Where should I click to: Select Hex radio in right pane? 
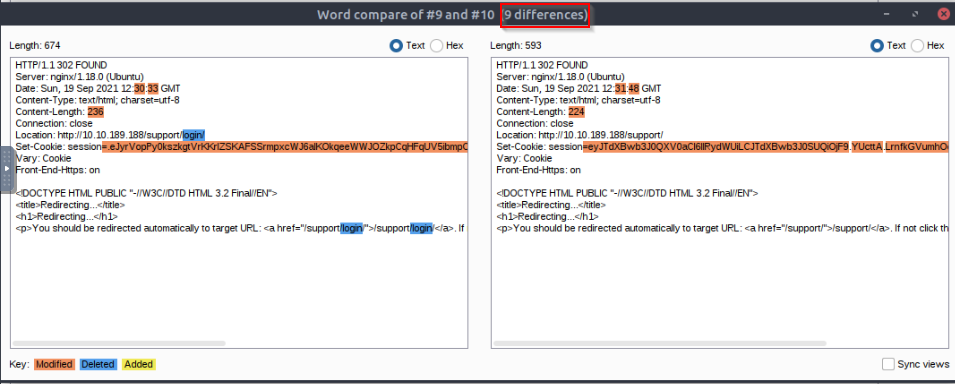click(918, 46)
